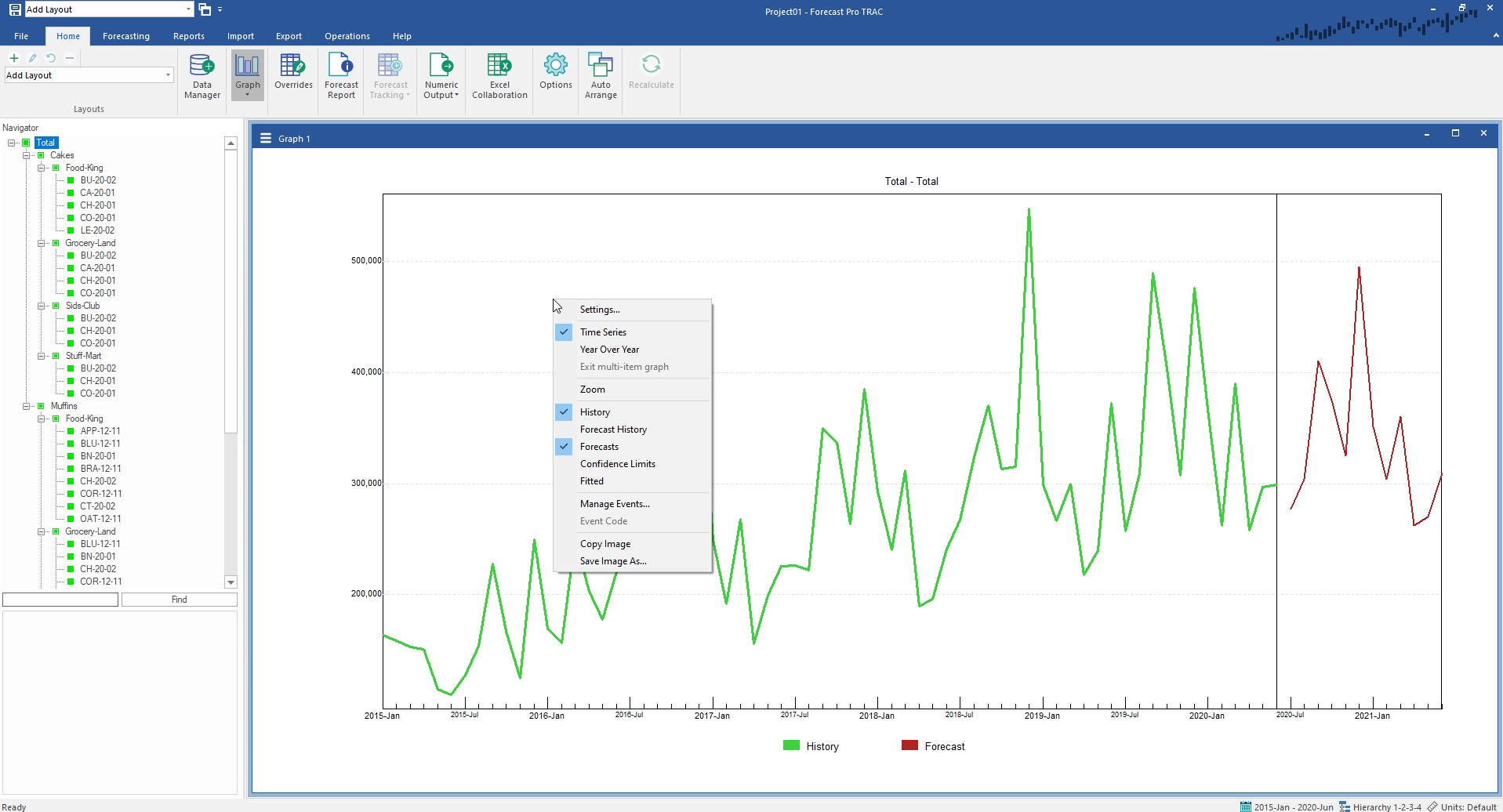Open the Help ribbon tab

pyautogui.click(x=402, y=36)
